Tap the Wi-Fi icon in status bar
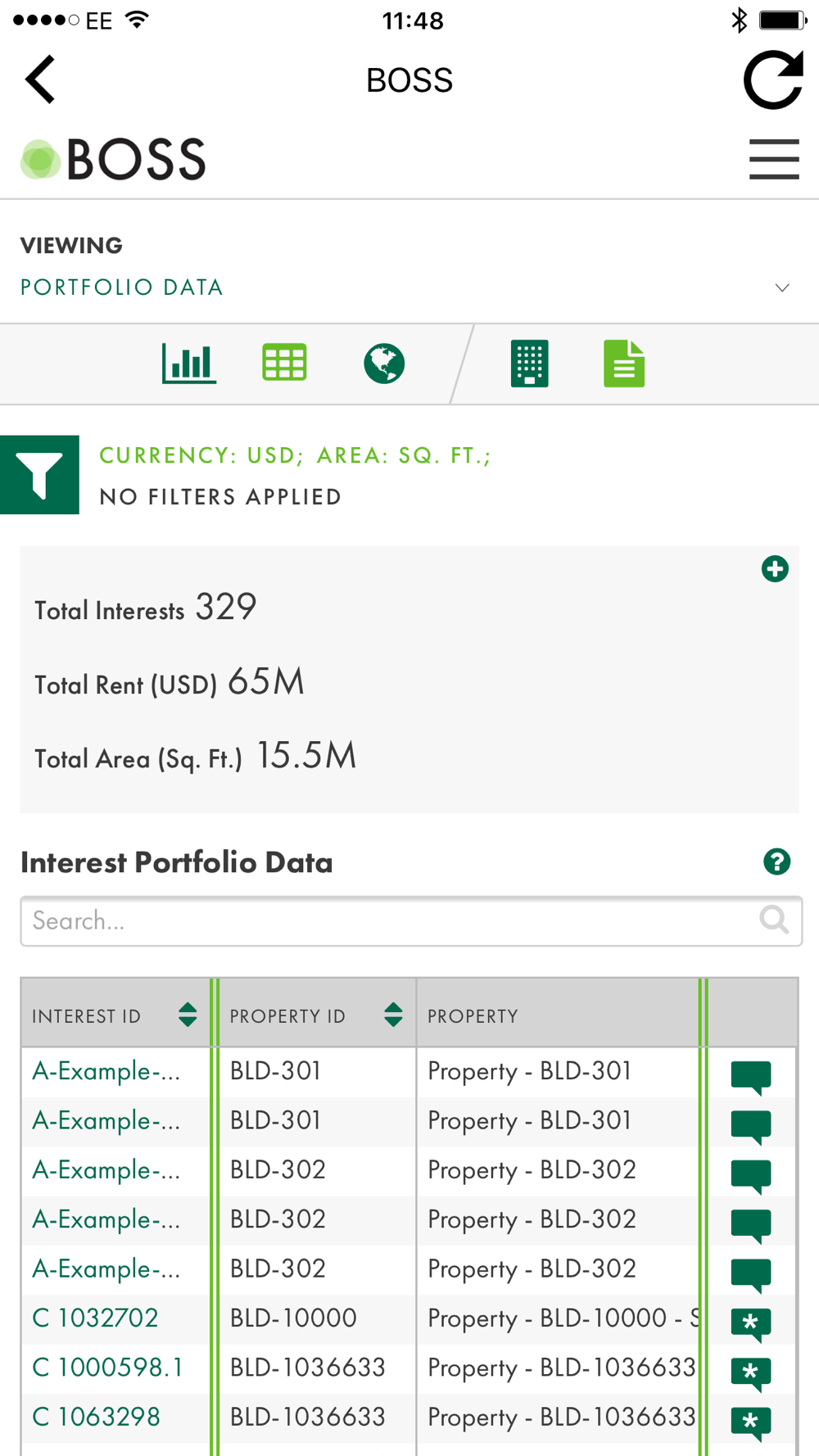This screenshot has width=819, height=1456. [138, 19]
